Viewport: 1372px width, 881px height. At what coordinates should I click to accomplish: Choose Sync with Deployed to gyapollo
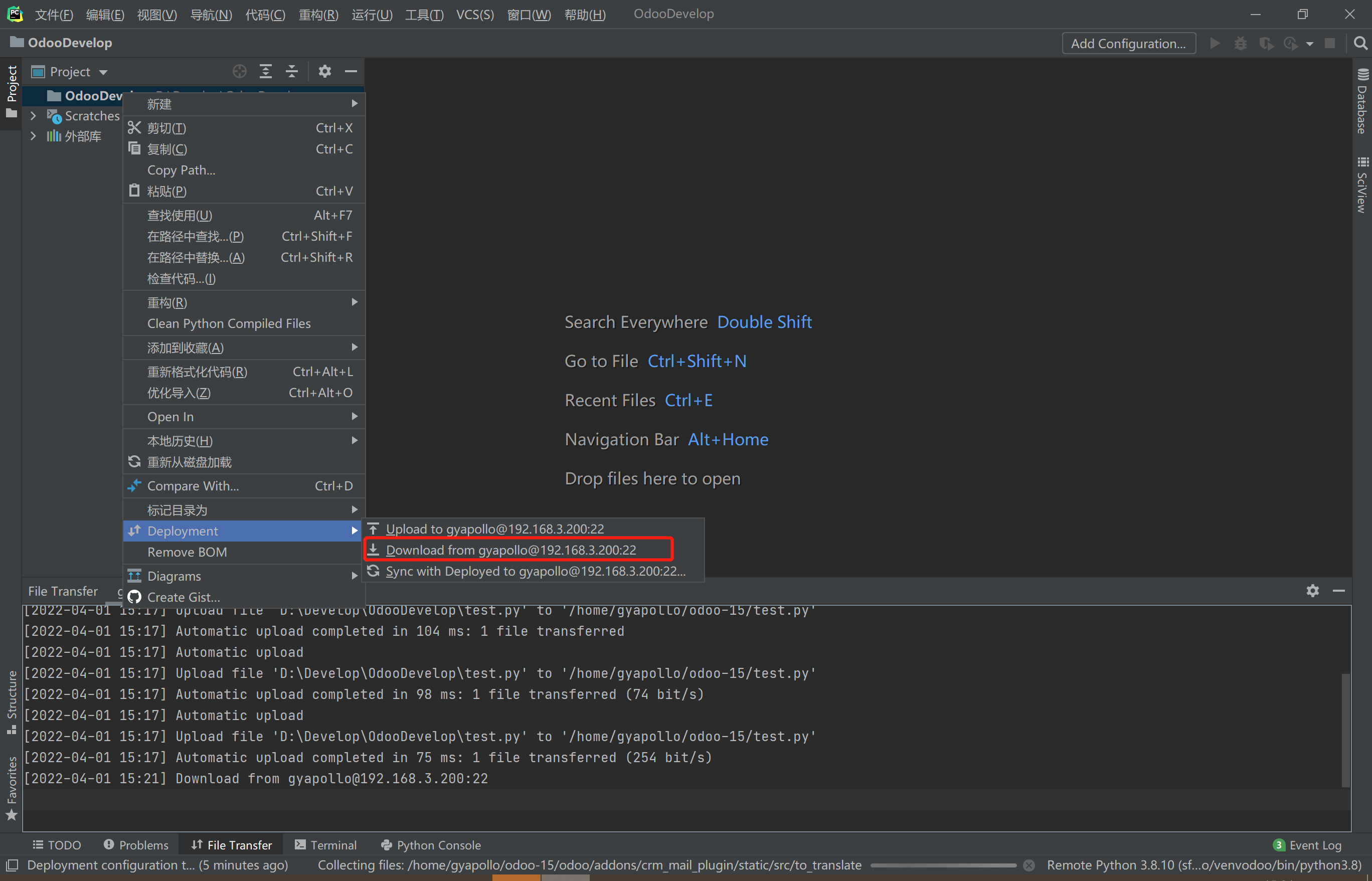(x=534, y=571)
